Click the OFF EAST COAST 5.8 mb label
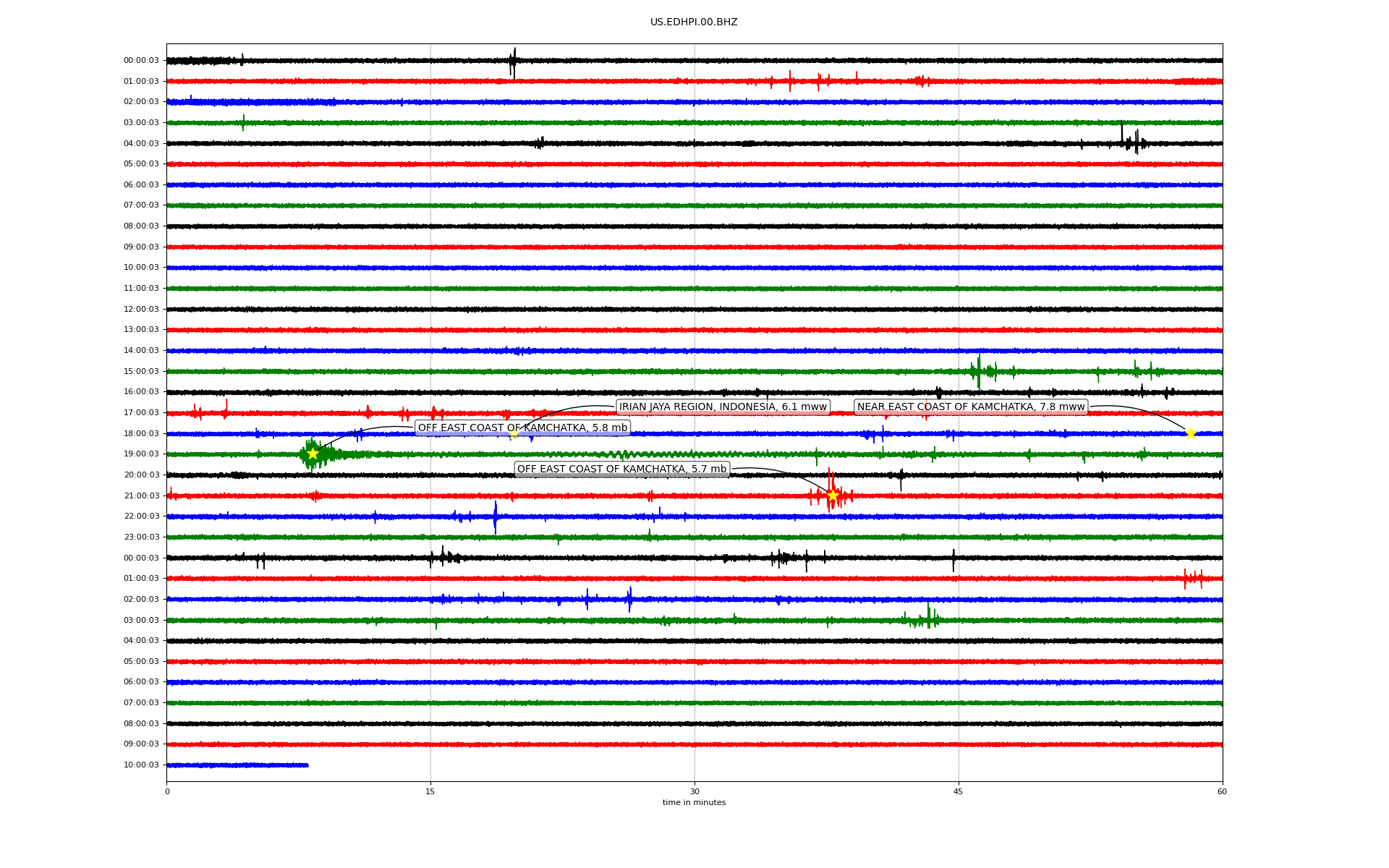1389x868 pixels. coord(522,427)
